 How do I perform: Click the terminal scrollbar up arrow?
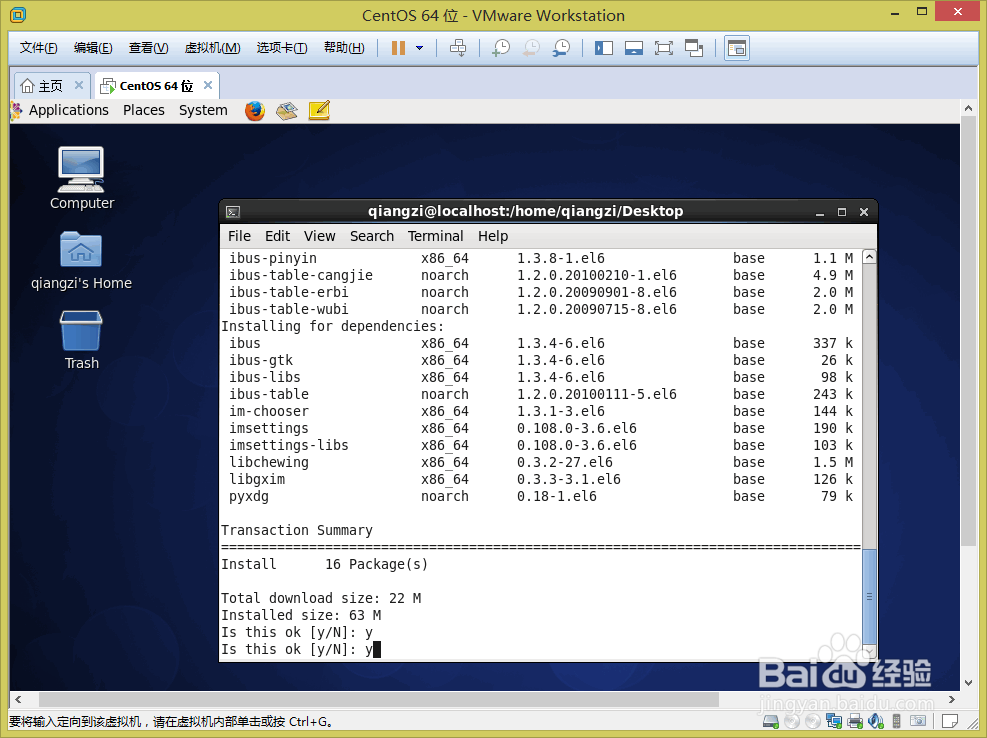(x=869, y=256)
